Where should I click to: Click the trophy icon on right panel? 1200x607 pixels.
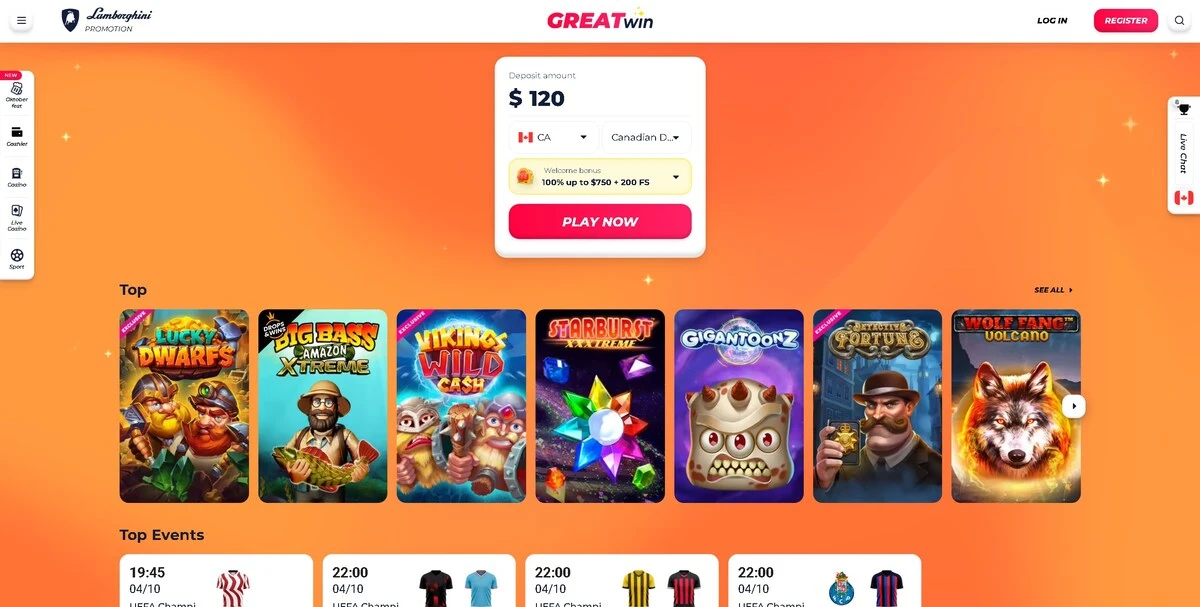1184,109
